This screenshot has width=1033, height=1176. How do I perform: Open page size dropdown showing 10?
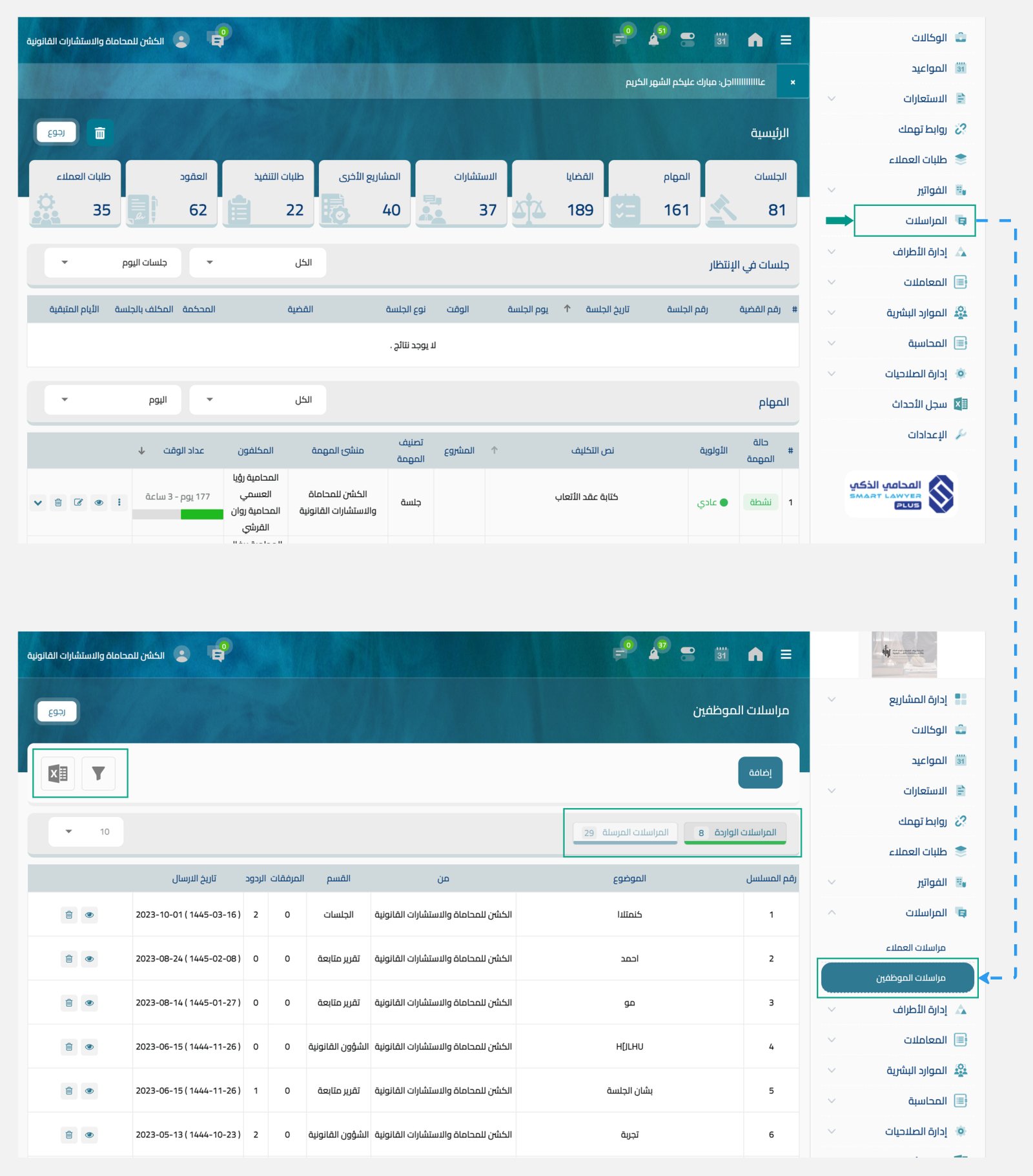point(86,831)
